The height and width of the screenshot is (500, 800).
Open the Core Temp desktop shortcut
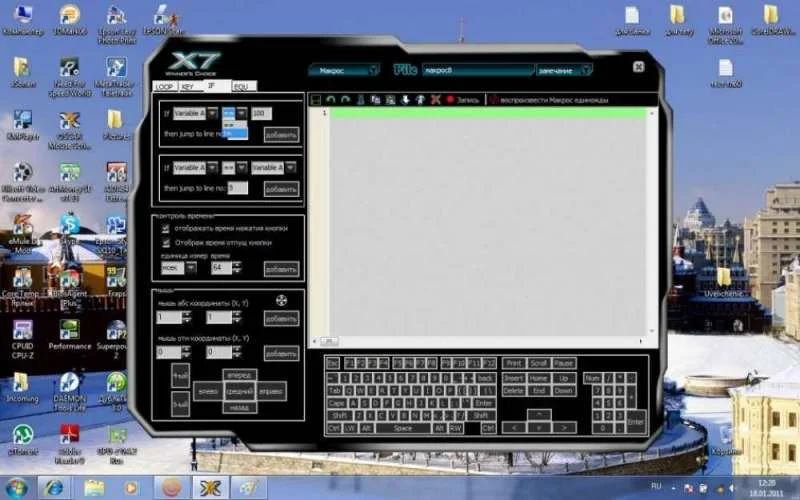tap(22, 288)
